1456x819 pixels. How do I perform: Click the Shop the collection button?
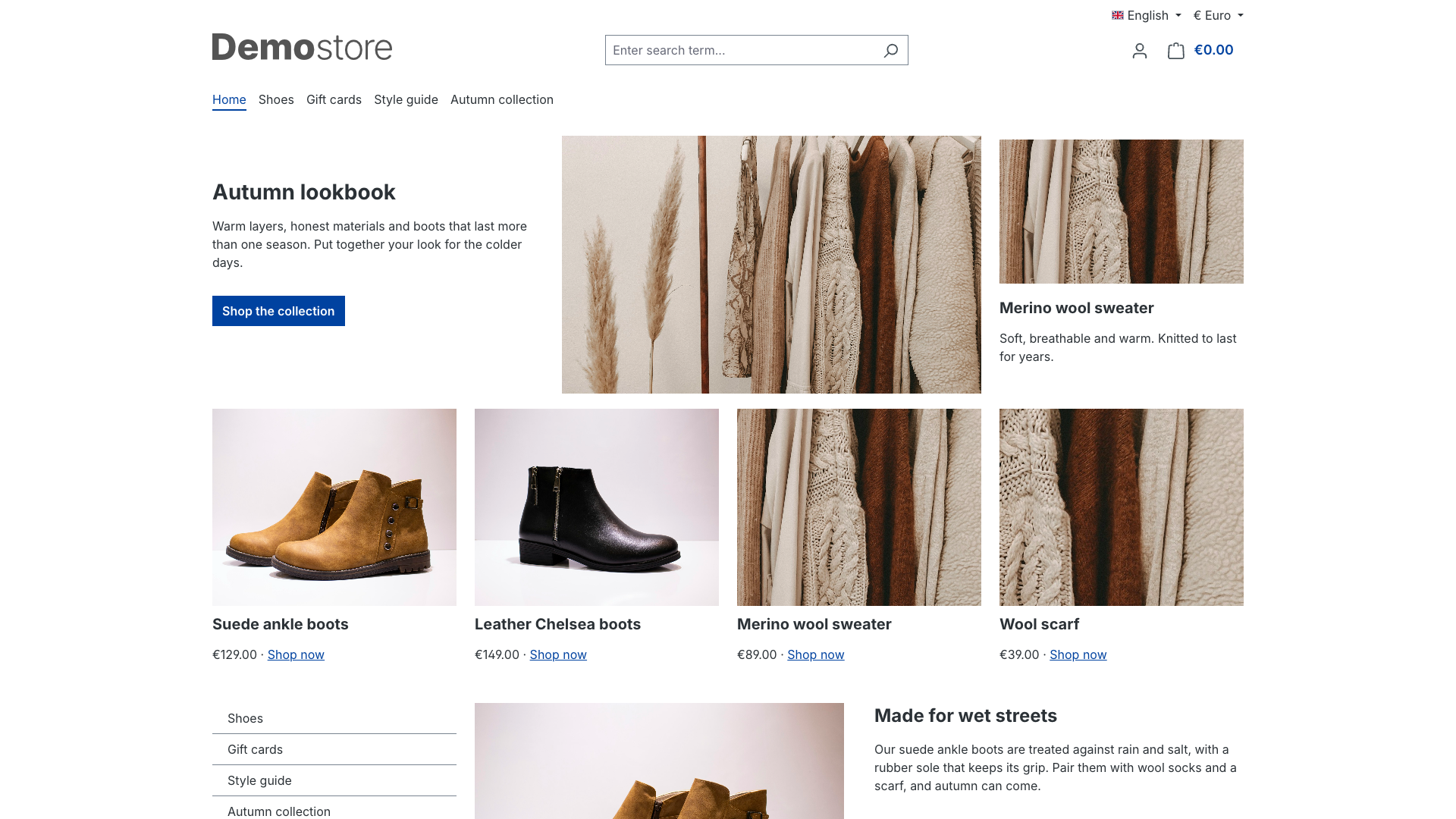click(x=278, y=311)
